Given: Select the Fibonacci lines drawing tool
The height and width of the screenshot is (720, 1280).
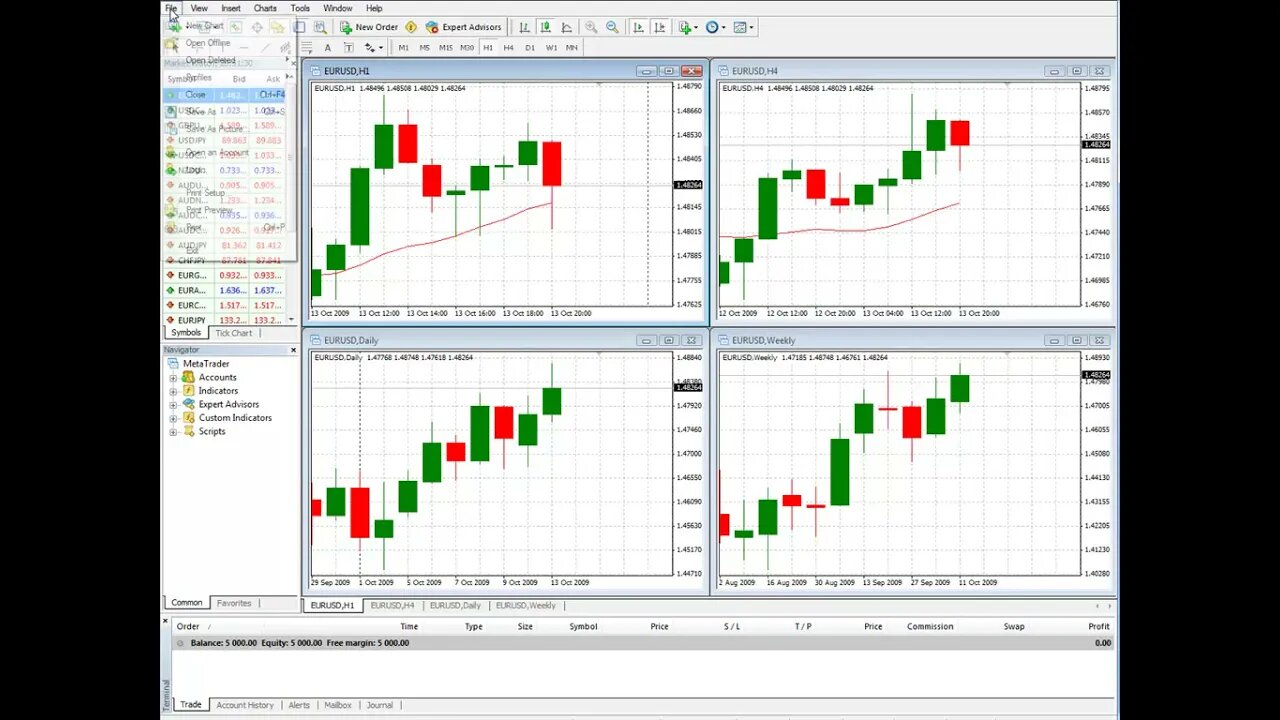Looking at the screenshot, I should pyautogui.click(x=307, y=47).
